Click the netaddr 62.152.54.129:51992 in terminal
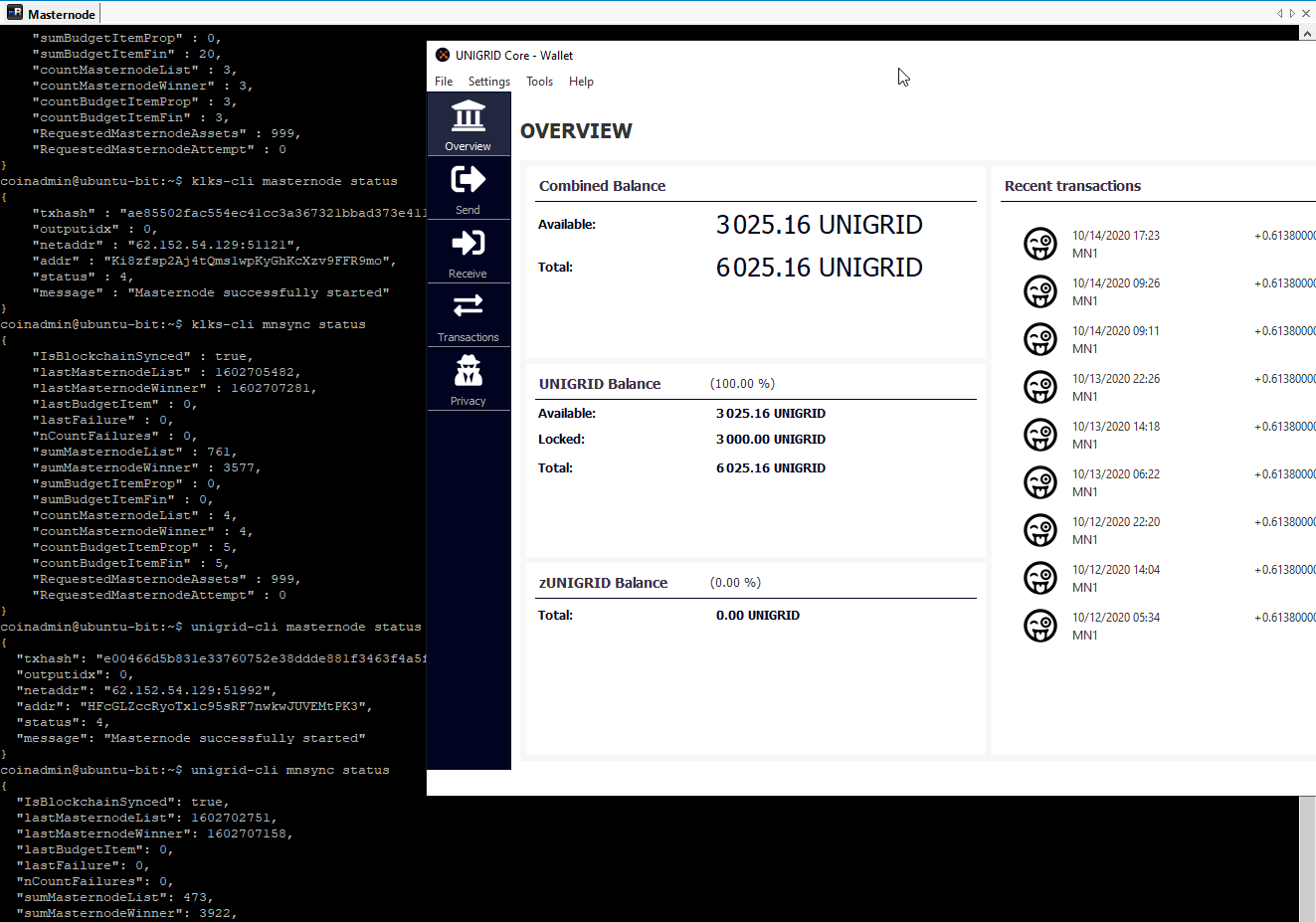Image resolution: width=1316 pixels, height=922 pixels. (187, 691)
